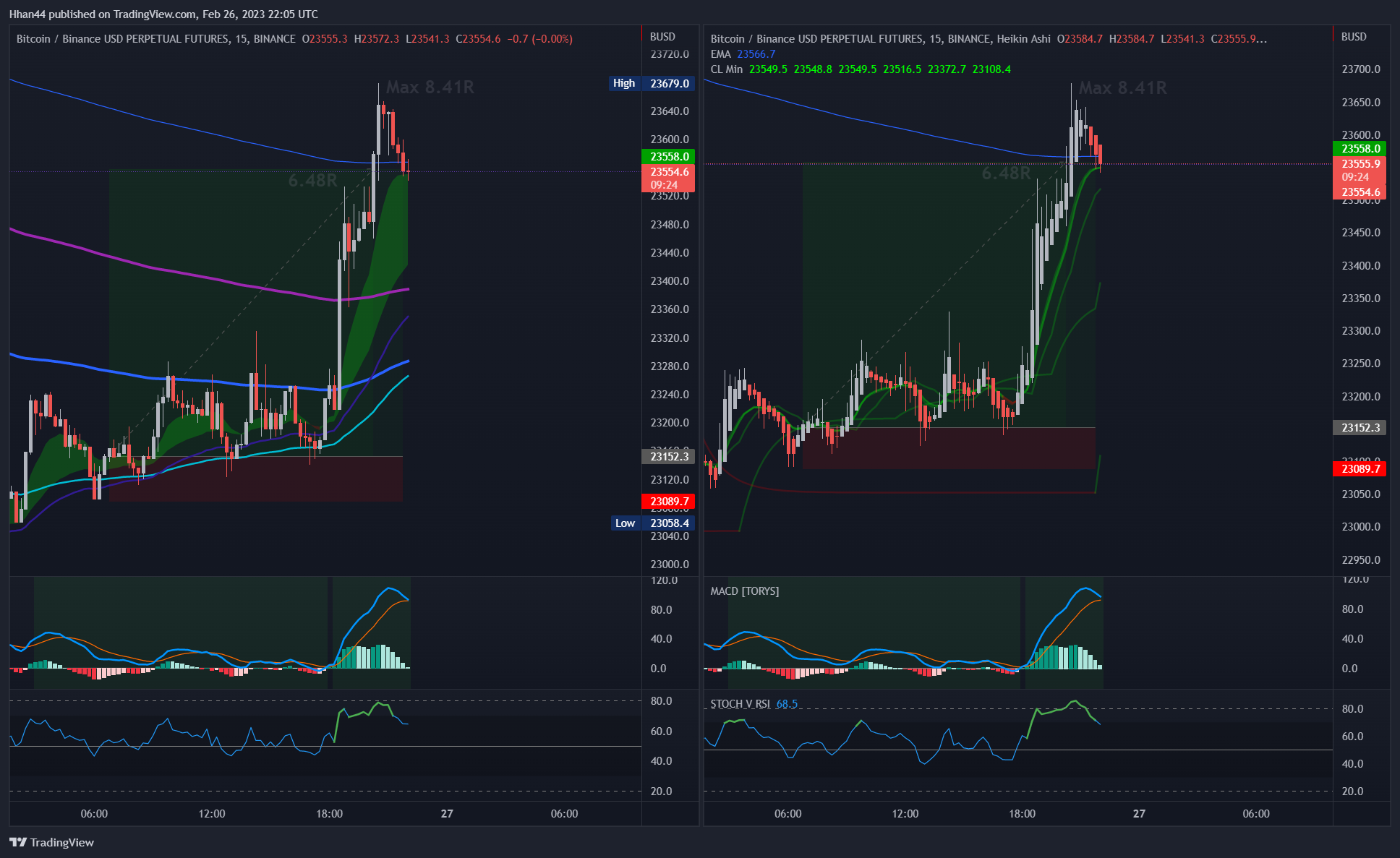
Task: Open the MACD [TORYS] indicator label
Action: pos(744,591)
